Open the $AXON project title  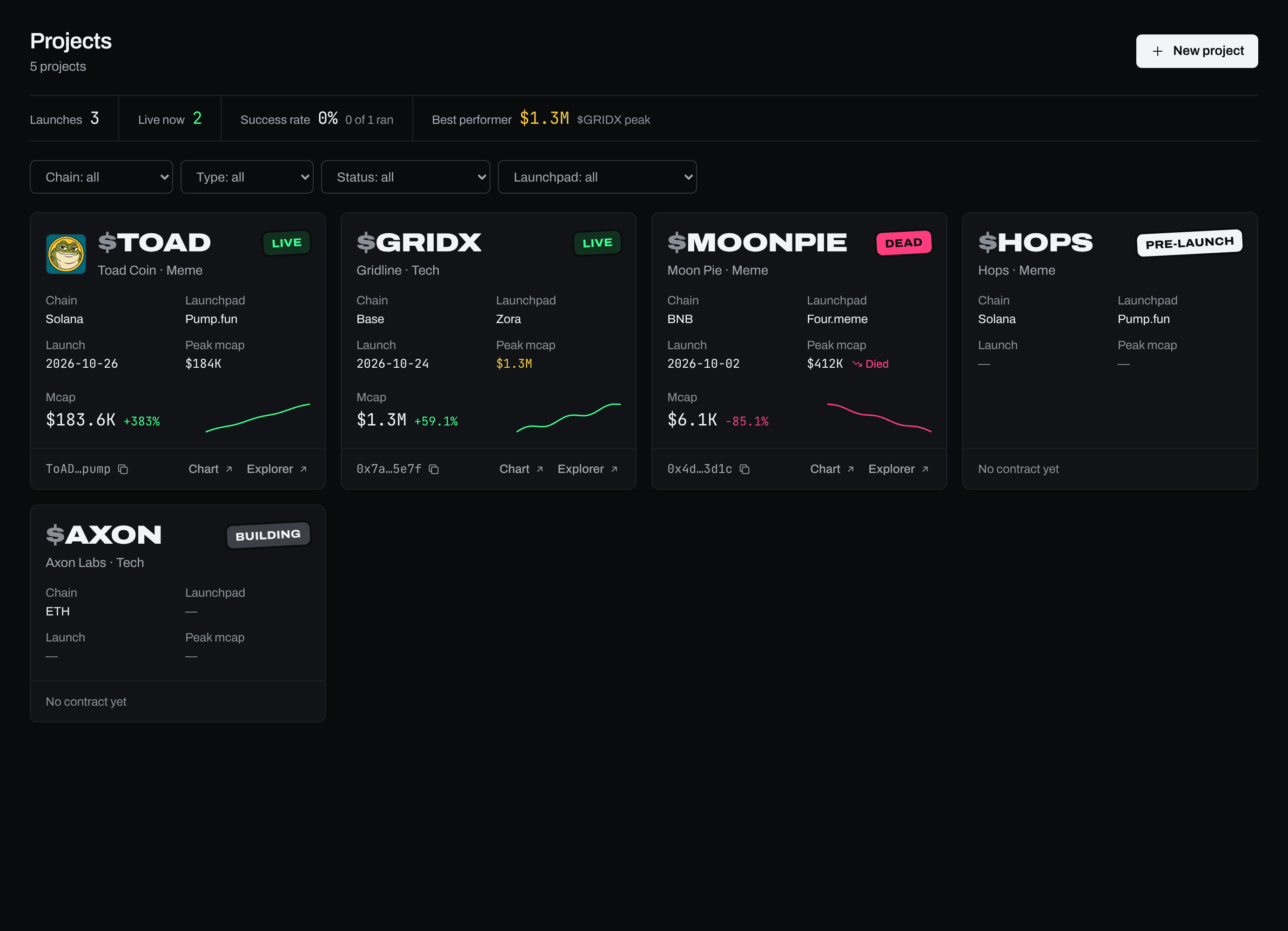click(104, 535)
